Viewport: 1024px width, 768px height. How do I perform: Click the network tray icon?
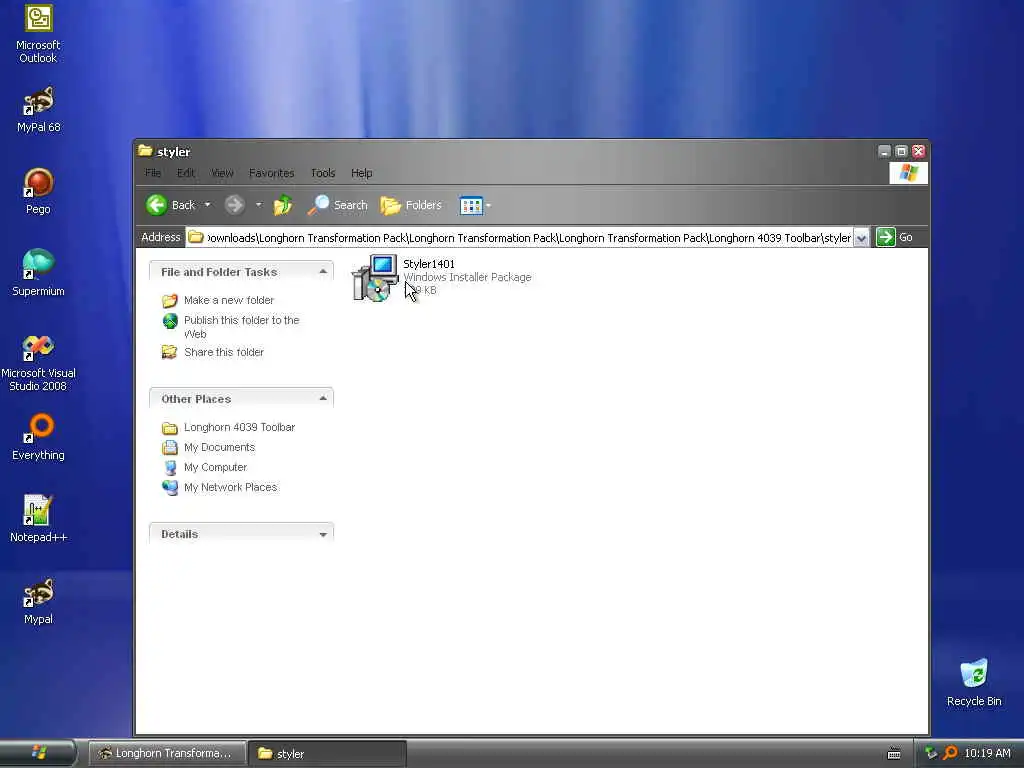[931, 753]
